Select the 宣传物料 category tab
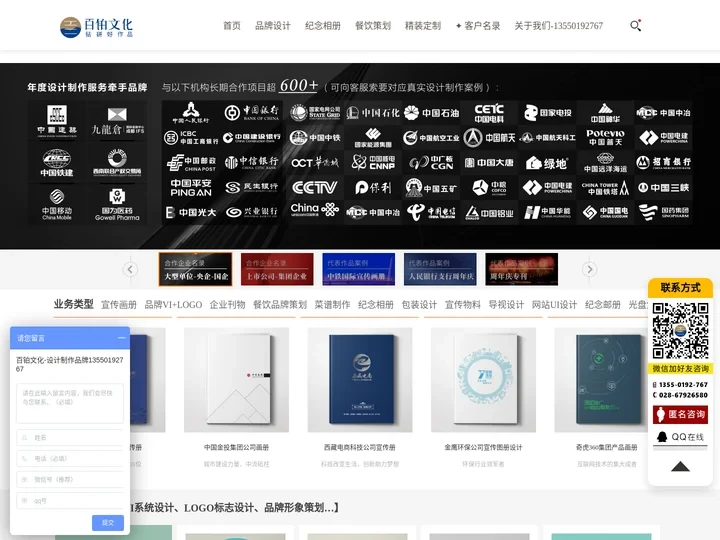Viewport: 720px width, 540px height. [463, 304]
